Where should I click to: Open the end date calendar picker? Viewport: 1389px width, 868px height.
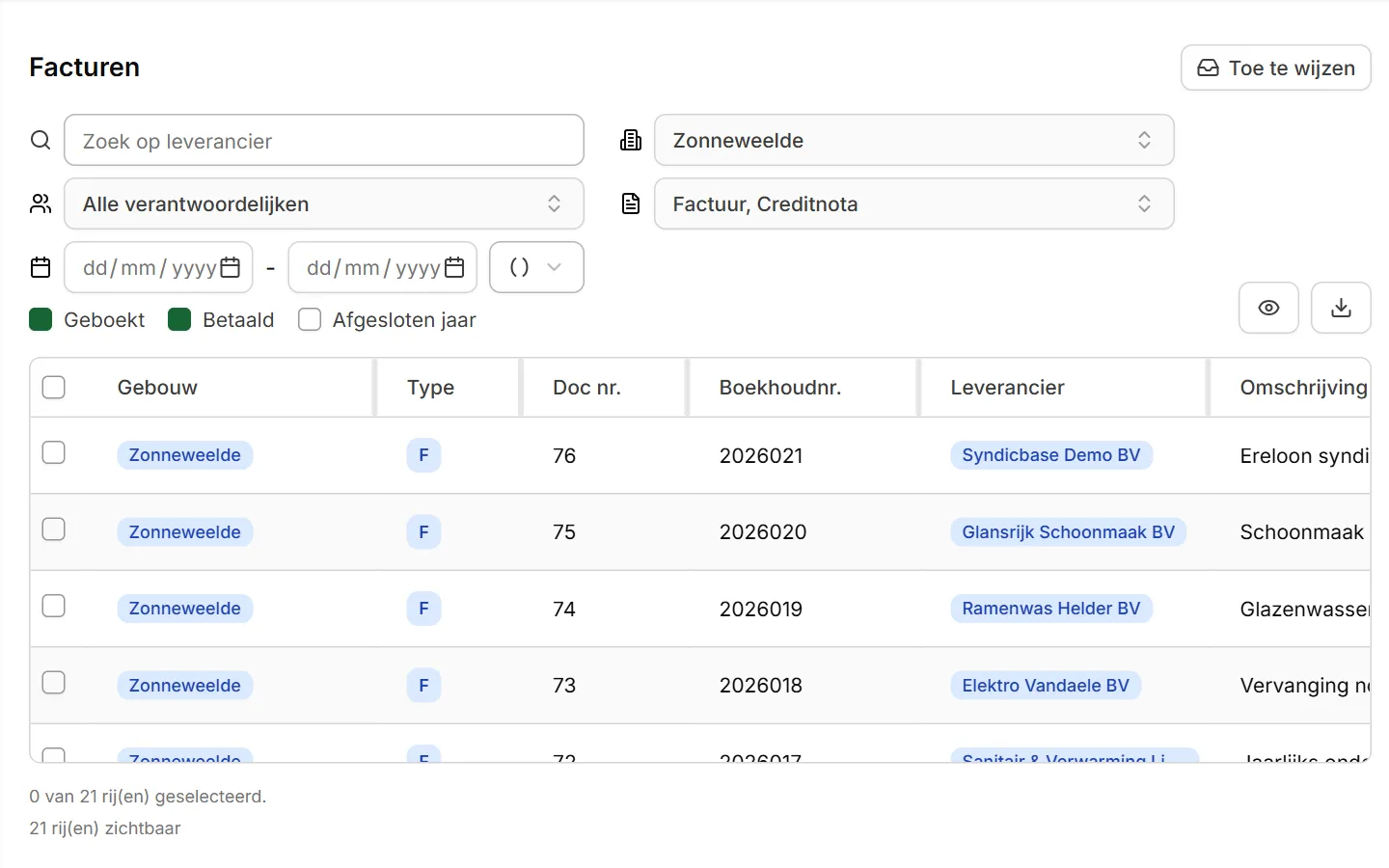pyautogui.click(x=454, y=267)
